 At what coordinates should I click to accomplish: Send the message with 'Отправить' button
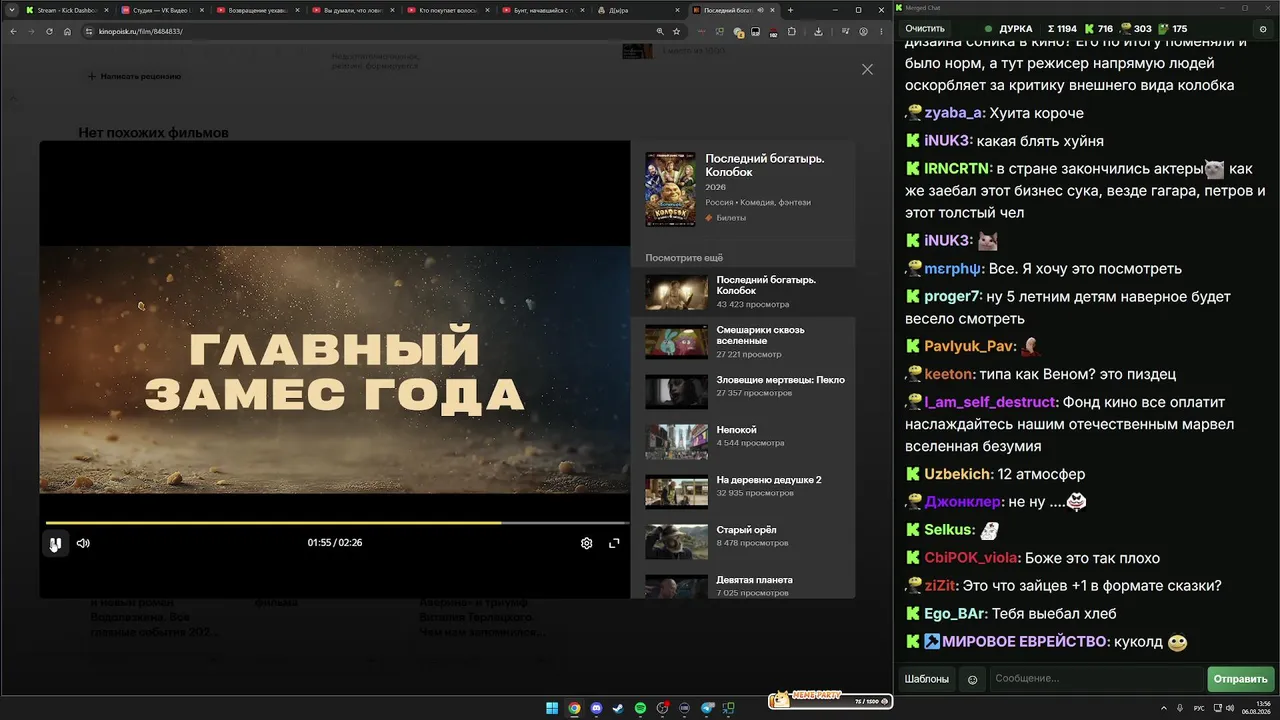tap(1240, 679)
